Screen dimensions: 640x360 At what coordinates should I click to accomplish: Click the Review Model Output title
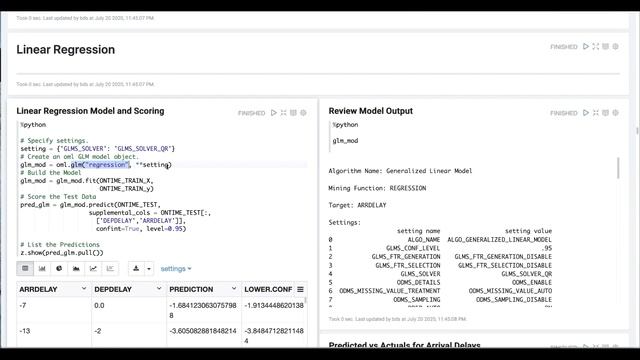371,111
